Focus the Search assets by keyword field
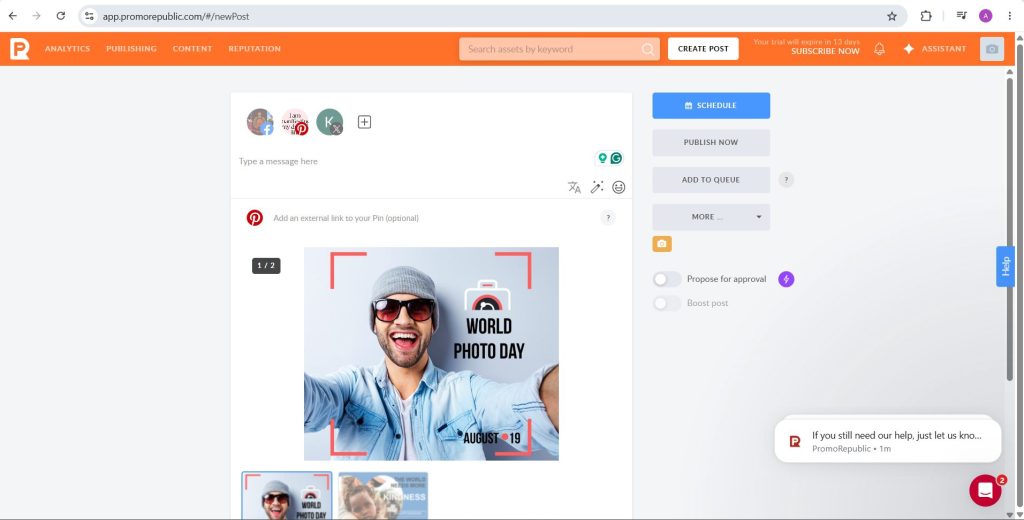 (559, 49)
